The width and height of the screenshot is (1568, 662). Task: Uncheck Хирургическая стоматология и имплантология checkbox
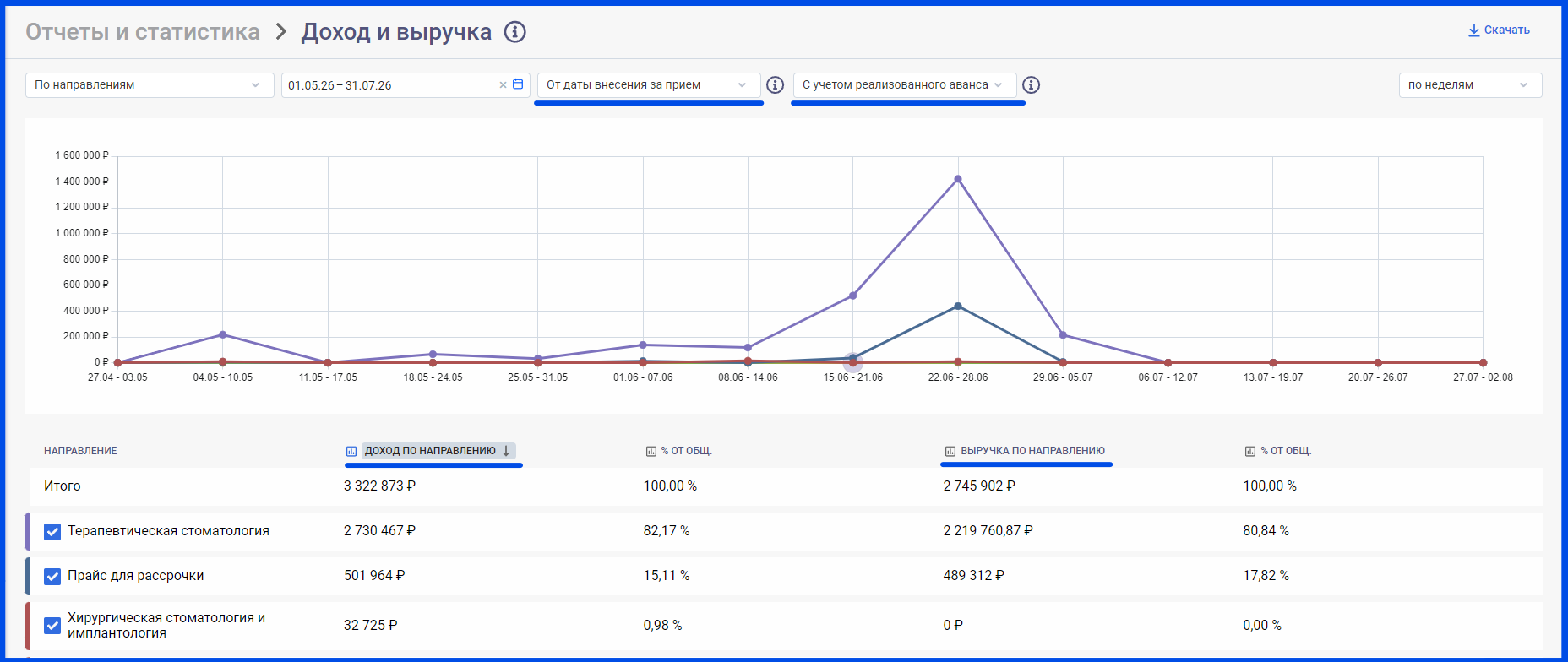click(52, 626)
